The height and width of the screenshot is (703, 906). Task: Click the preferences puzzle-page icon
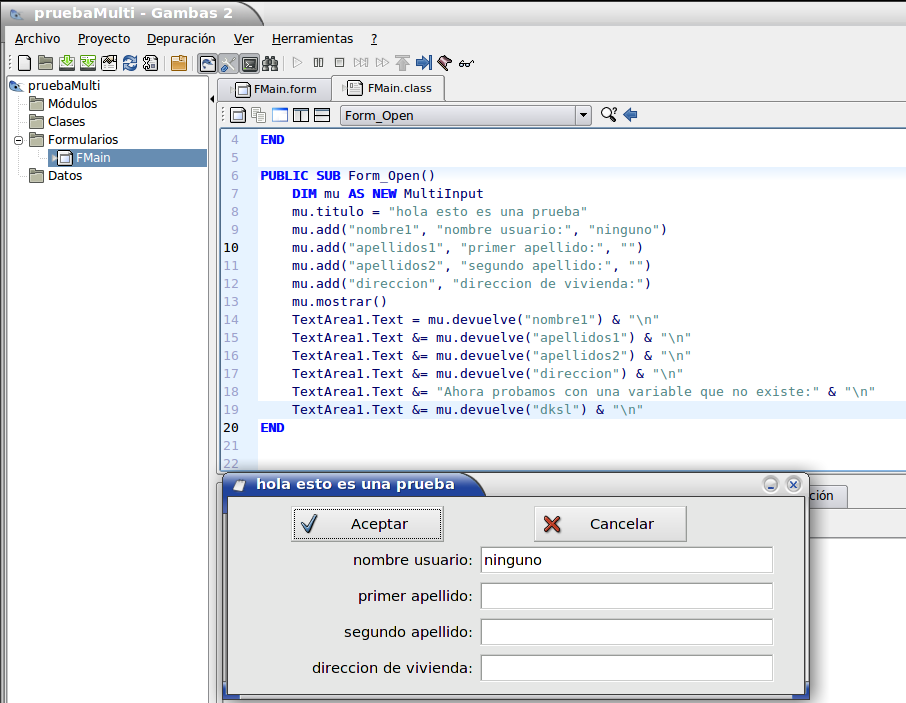(150, 63)
